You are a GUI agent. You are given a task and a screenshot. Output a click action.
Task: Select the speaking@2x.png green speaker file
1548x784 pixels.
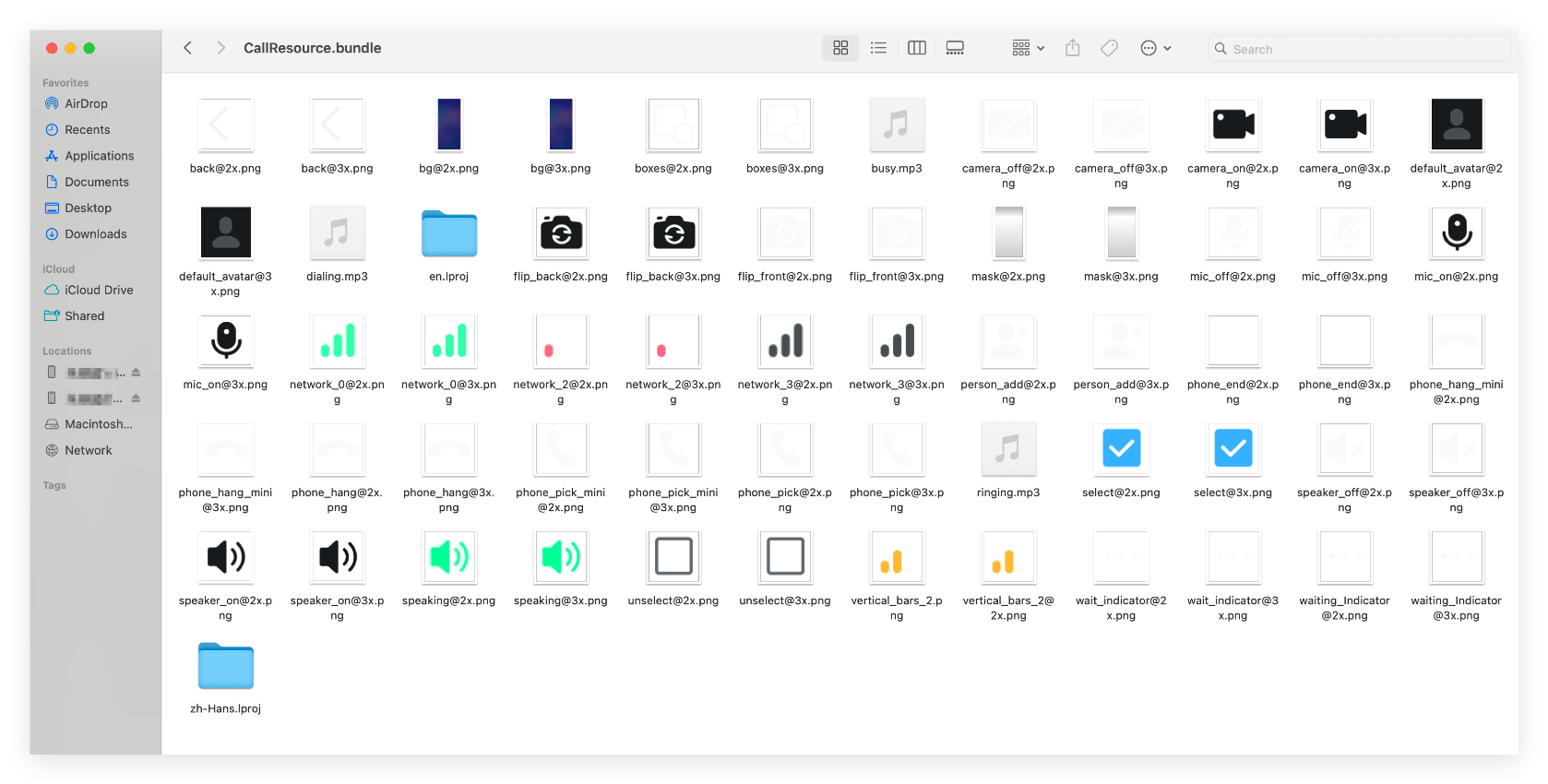(449, 557)
